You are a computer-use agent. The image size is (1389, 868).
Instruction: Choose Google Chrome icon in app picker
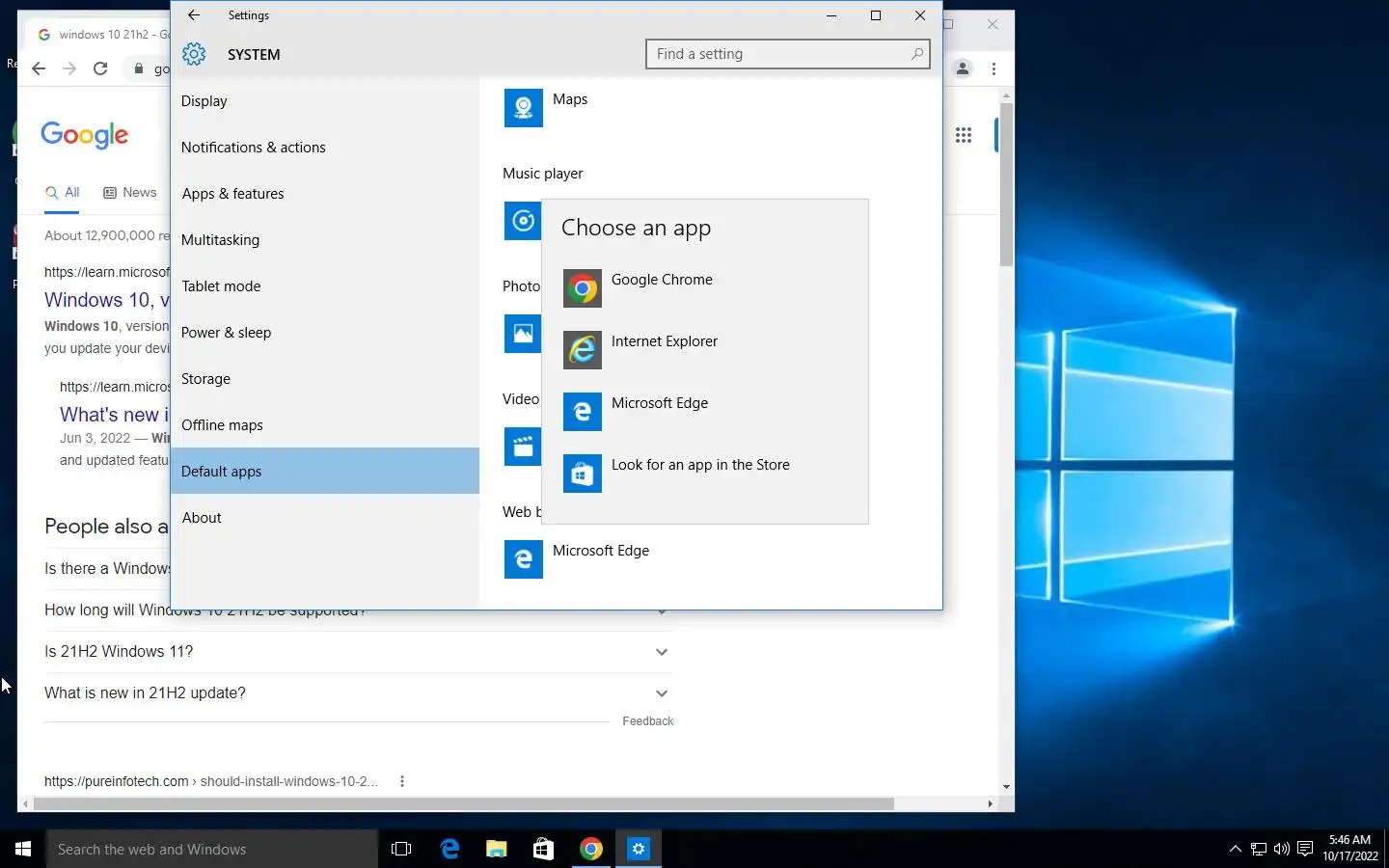583,288
